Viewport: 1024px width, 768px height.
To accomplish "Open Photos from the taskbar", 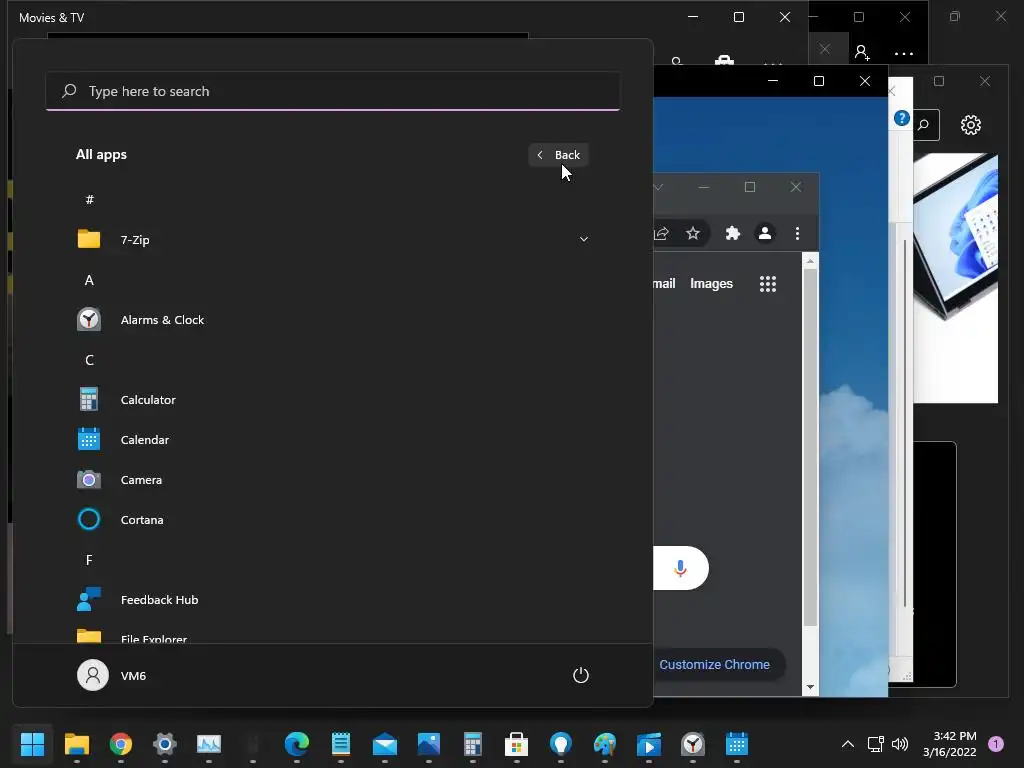I will click(x=429, y=744).
